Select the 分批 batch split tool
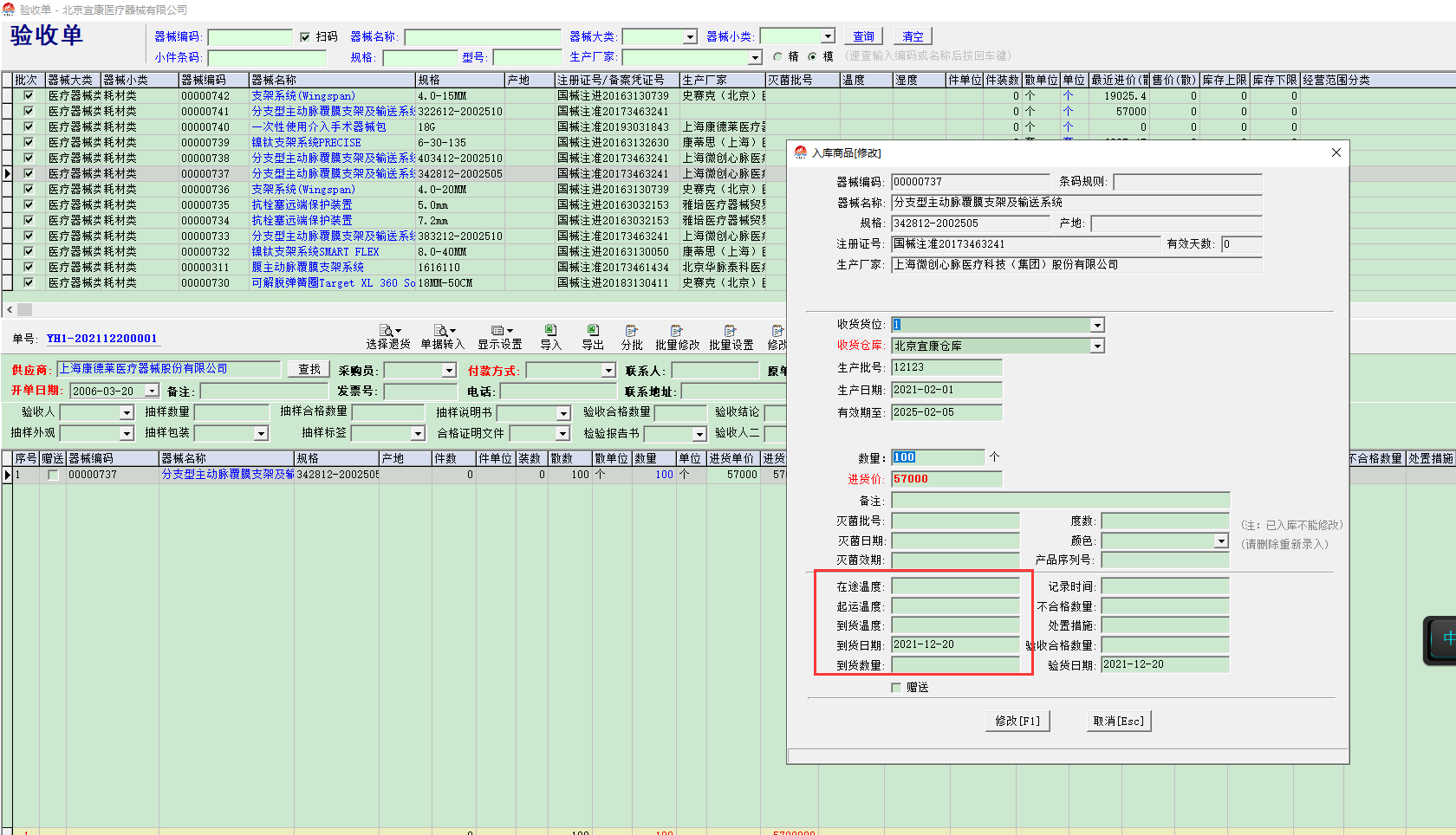This screenshot has height=835, width=1456. coord(632,337)
